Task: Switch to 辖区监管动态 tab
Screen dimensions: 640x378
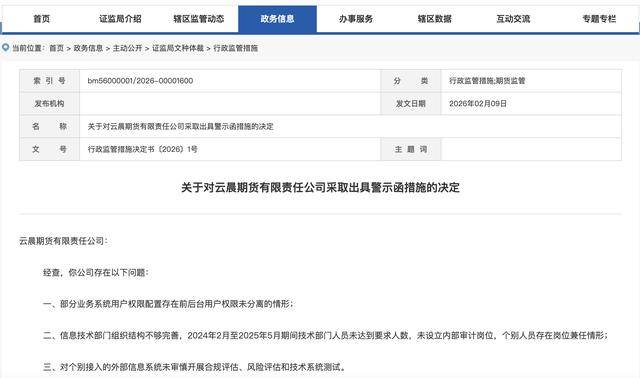Action: click(x=199, y=19)
